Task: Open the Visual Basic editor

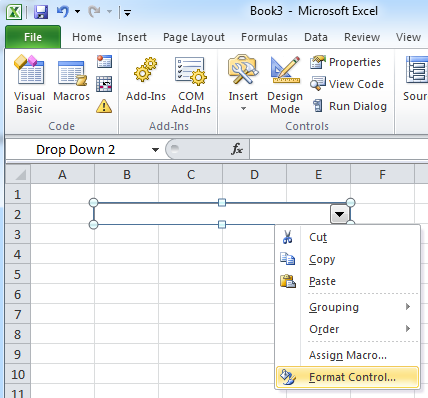Action: click(x=29, y=85)
